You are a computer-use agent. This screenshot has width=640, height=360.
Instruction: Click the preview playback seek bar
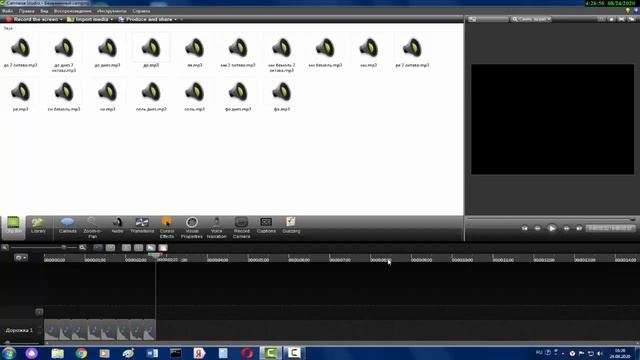(550, 219)
